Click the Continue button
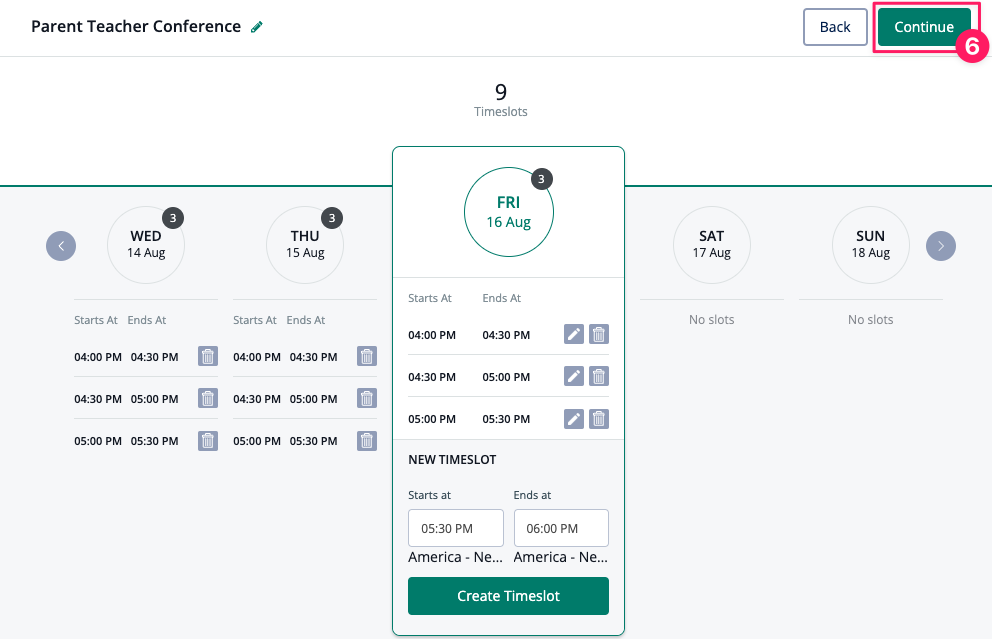 tap(924, 27)
